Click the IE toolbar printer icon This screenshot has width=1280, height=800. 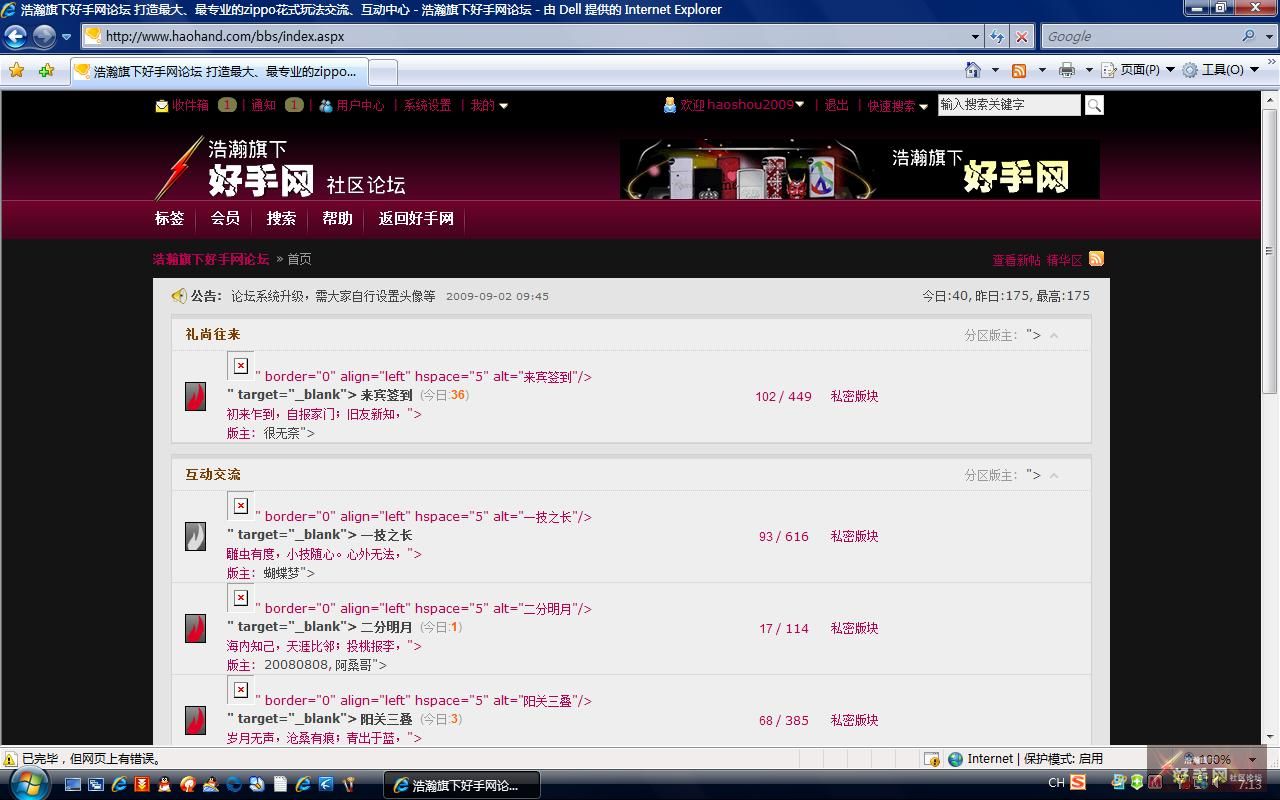(1067, 70)
